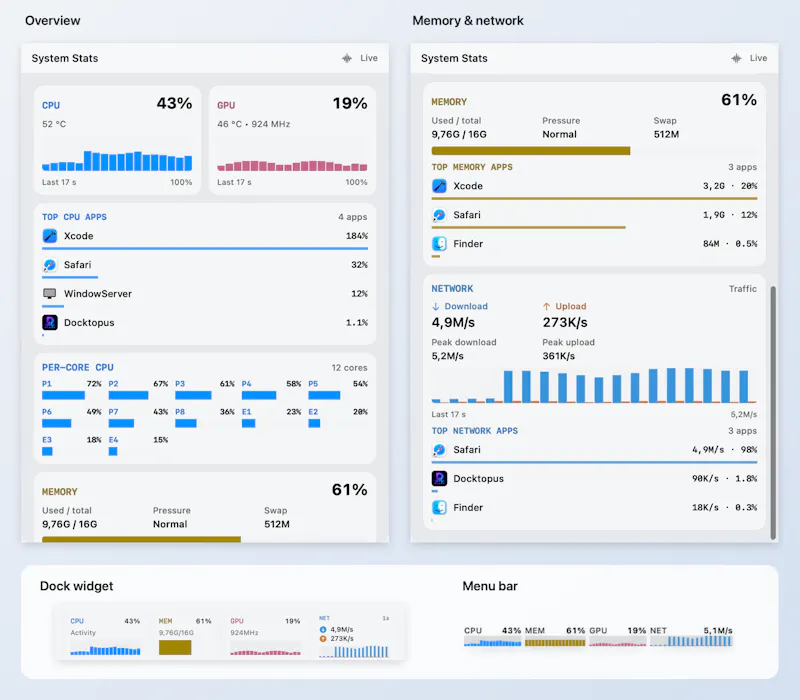Click the Xcode CPU usage bar under Top CPU Apps

[205, 248]
